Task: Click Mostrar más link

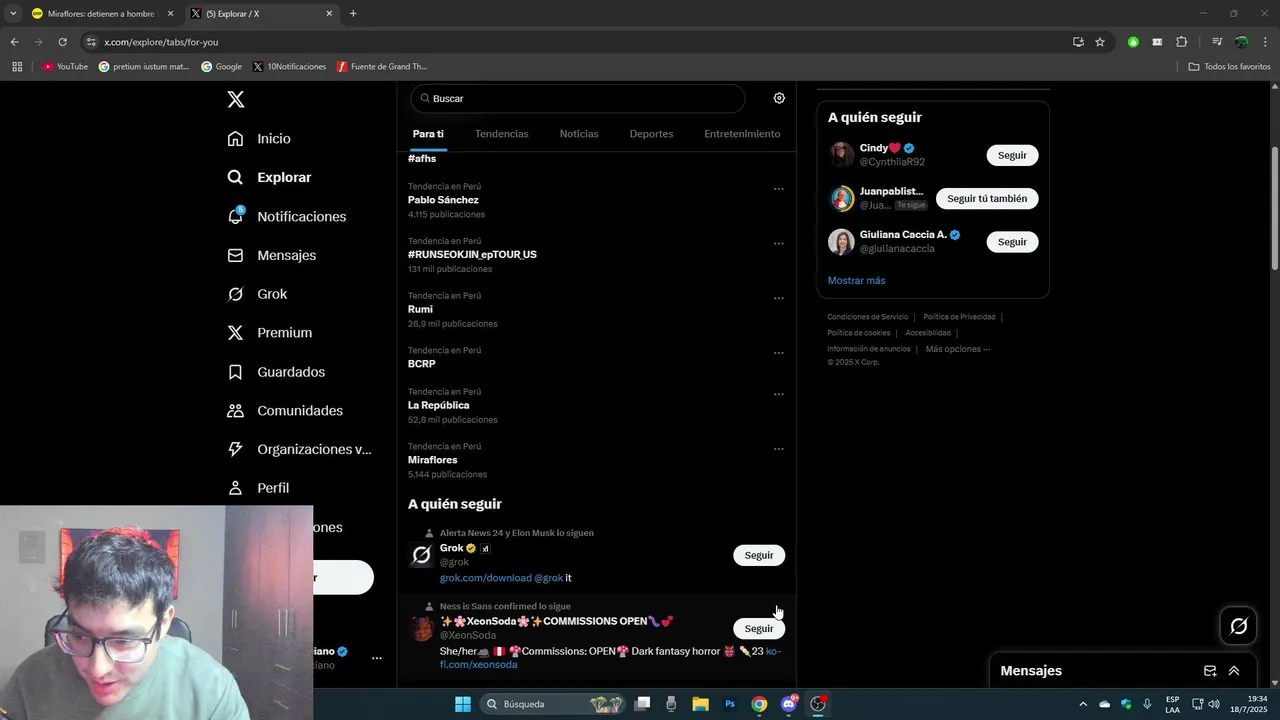Action: click(856, 281)
